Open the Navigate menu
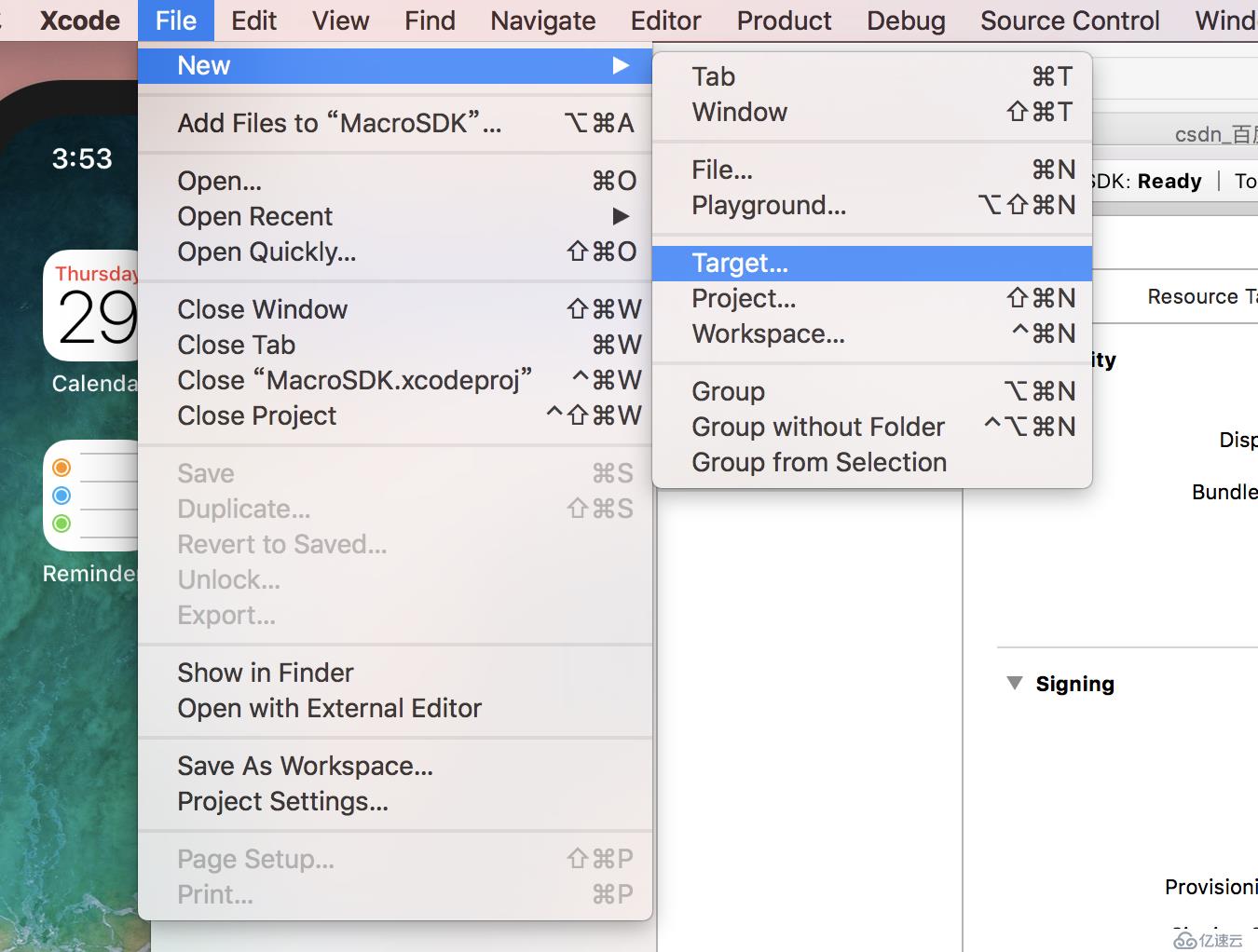Viewport: 1258px width, 952px height. (x=542, y=20)
